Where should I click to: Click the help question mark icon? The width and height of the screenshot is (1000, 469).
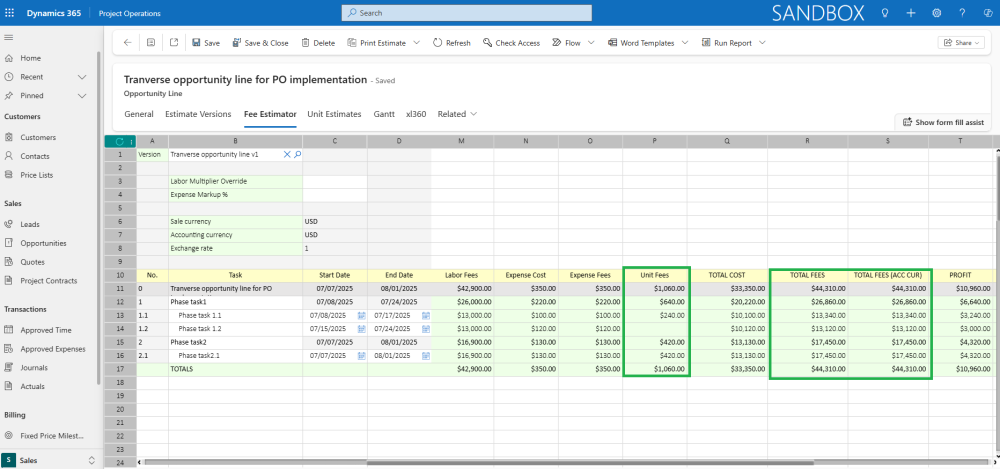point(962,13)
